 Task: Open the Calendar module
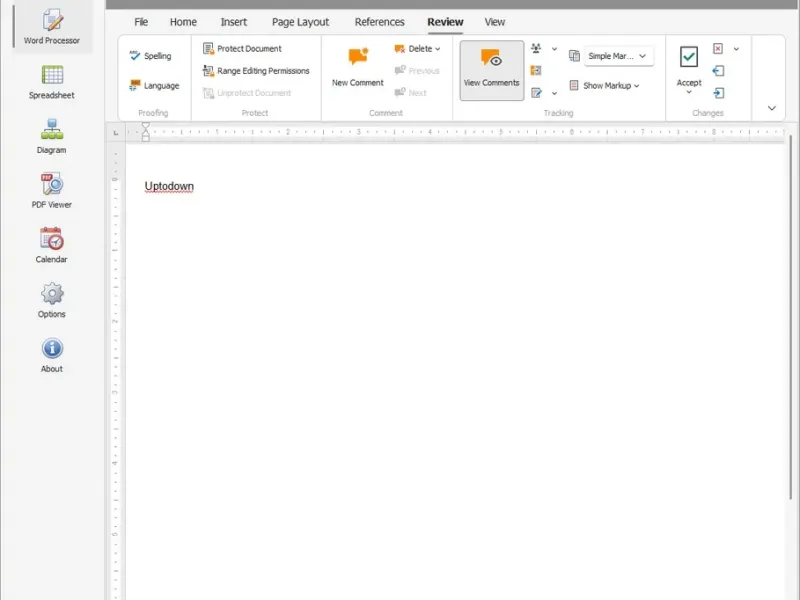point(52,245)
